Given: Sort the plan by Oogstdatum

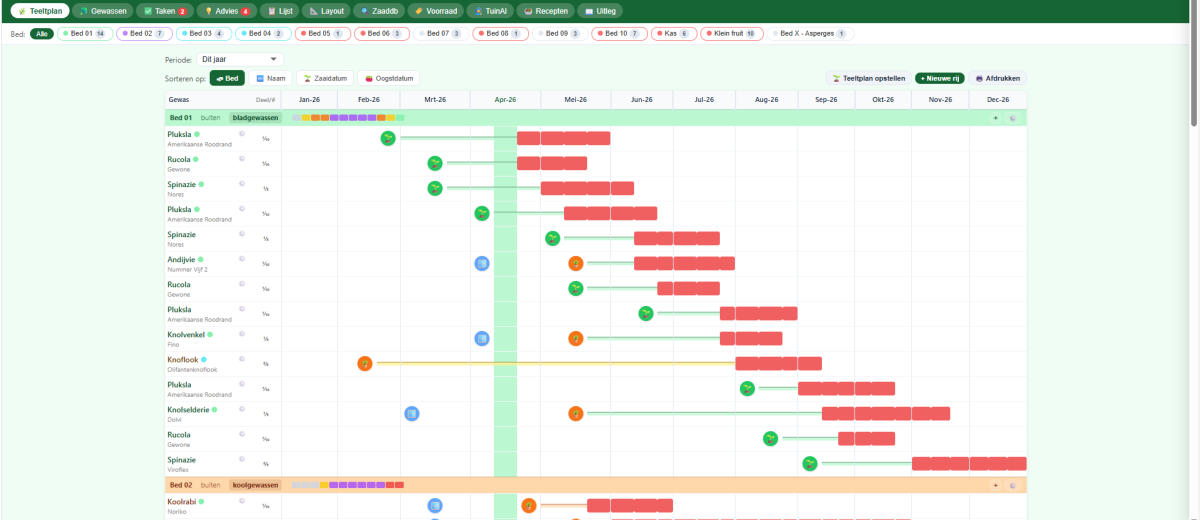Looking at the screenshot, I should tap(389, 78).
